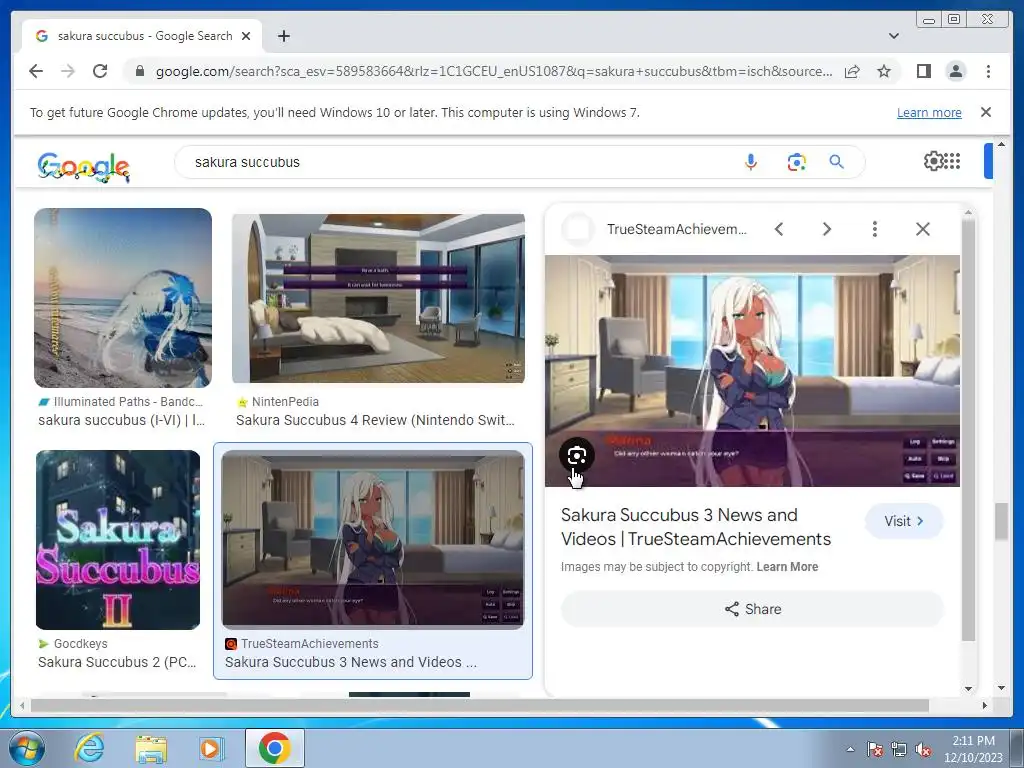
Task: Show next image in preview panel
Action: 827,229
